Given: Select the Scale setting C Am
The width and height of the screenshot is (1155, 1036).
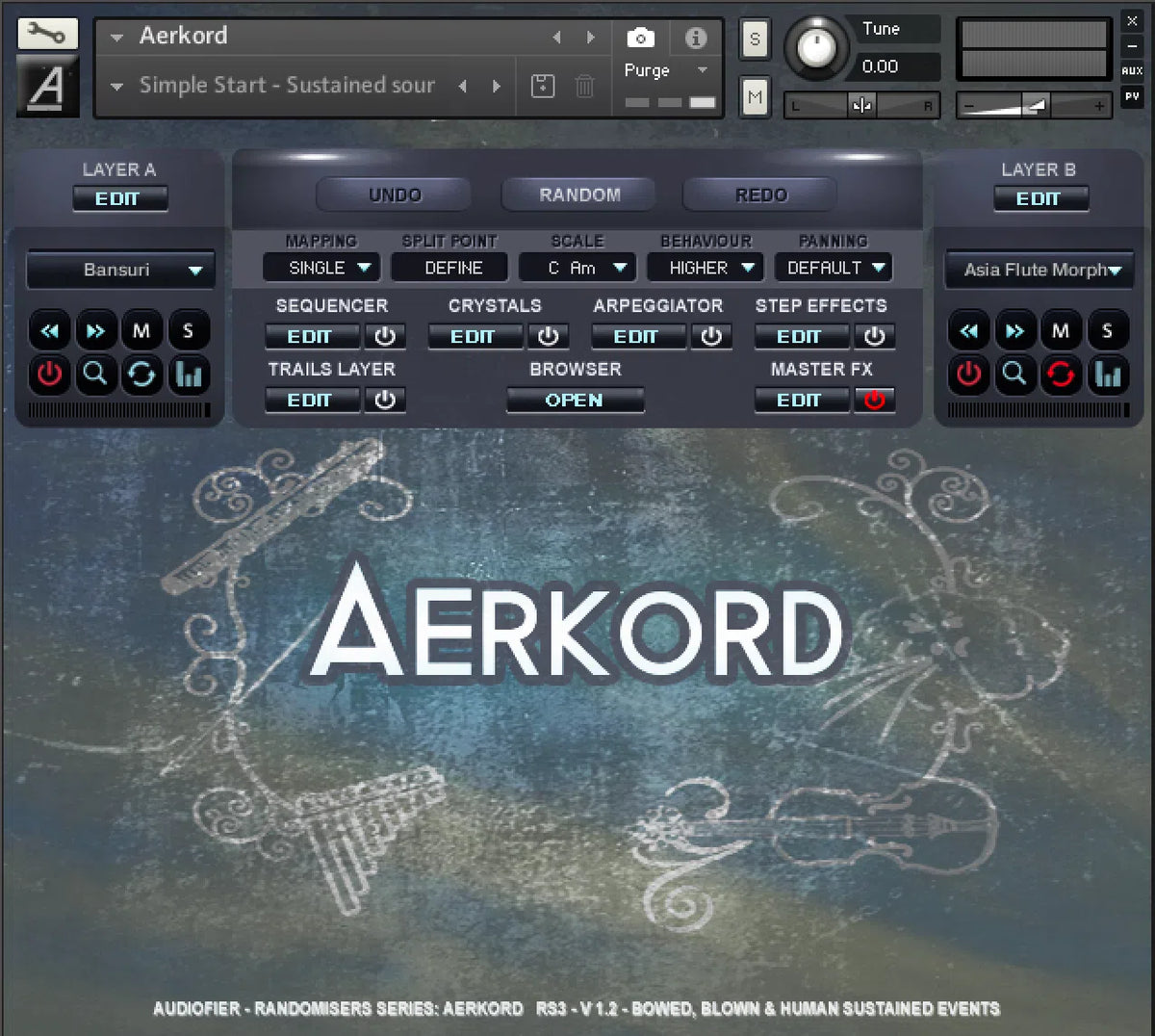Looking at the screenshot, I should [x=577, y=267].
